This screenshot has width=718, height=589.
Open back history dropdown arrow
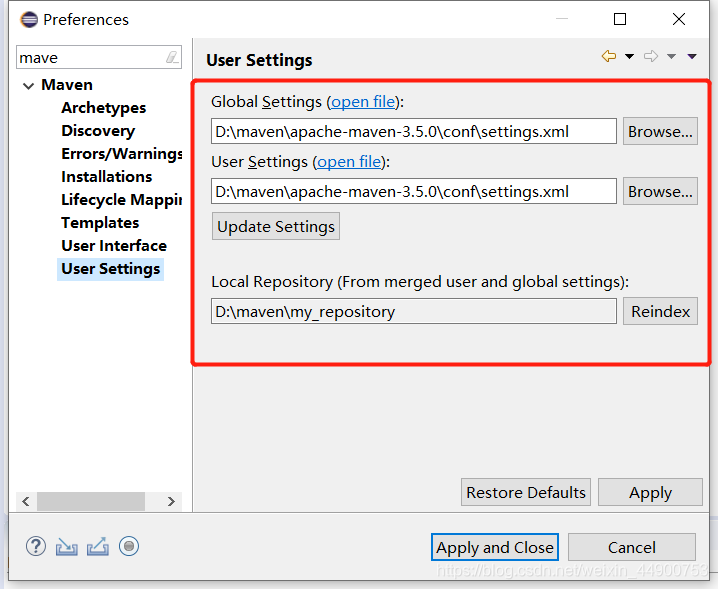(630, 56)
